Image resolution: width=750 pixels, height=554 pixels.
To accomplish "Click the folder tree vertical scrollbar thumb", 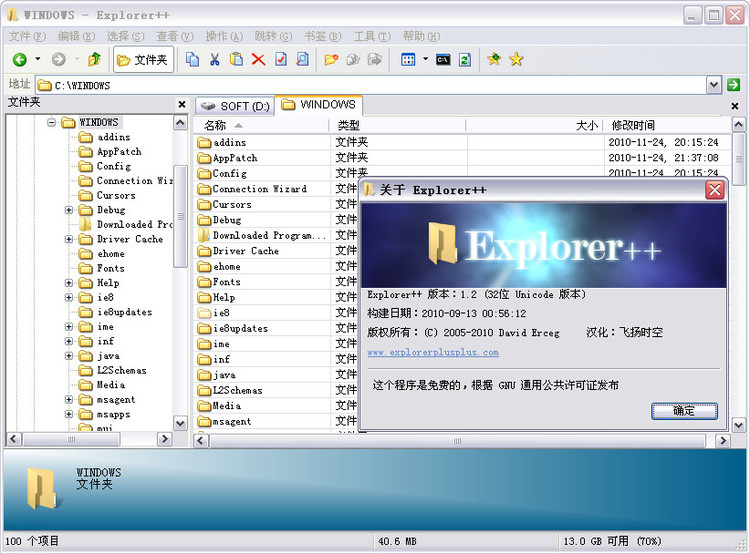I will click(x=180, y=216).
